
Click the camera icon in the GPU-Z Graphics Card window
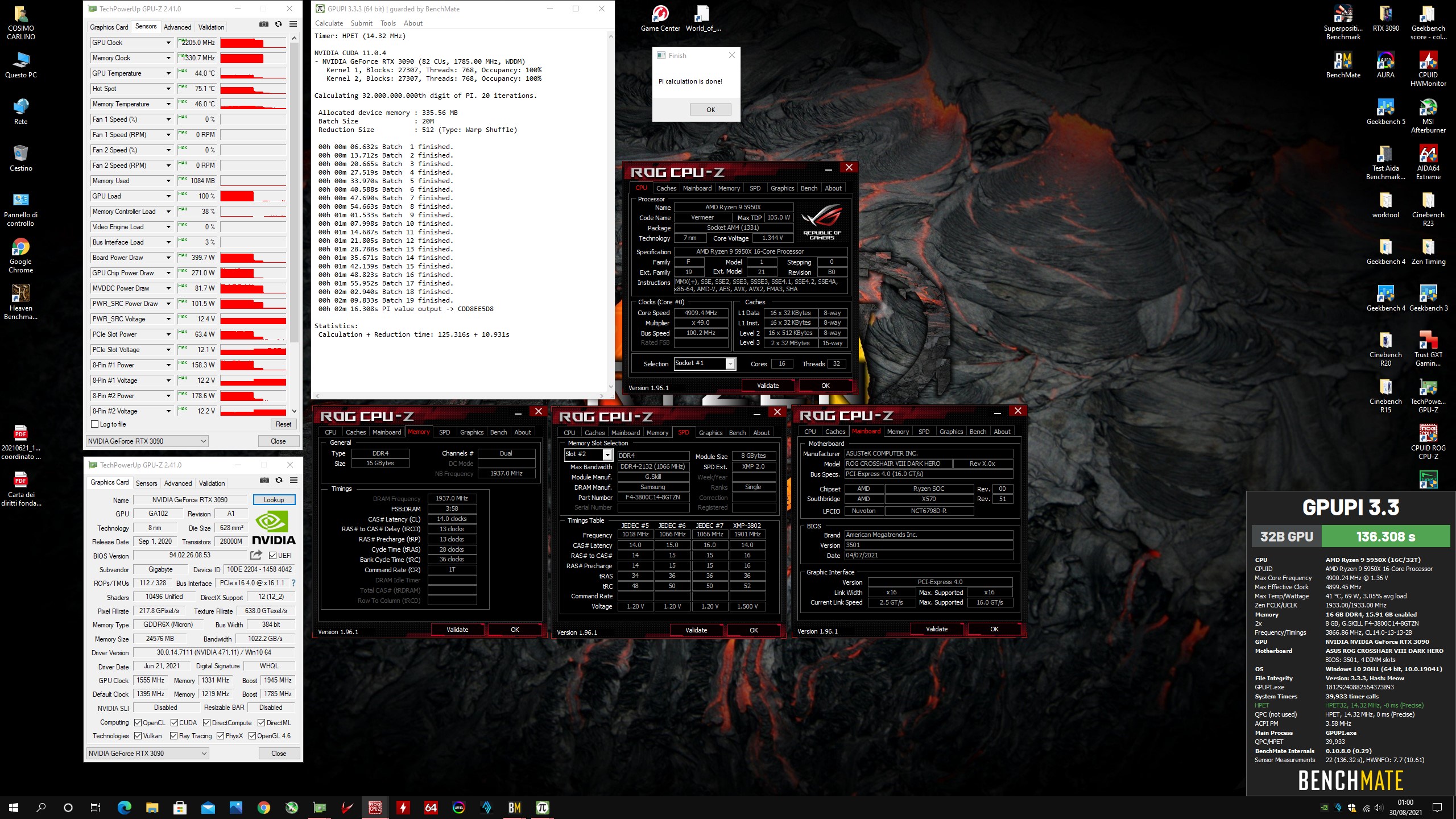(x=264, y=480)
